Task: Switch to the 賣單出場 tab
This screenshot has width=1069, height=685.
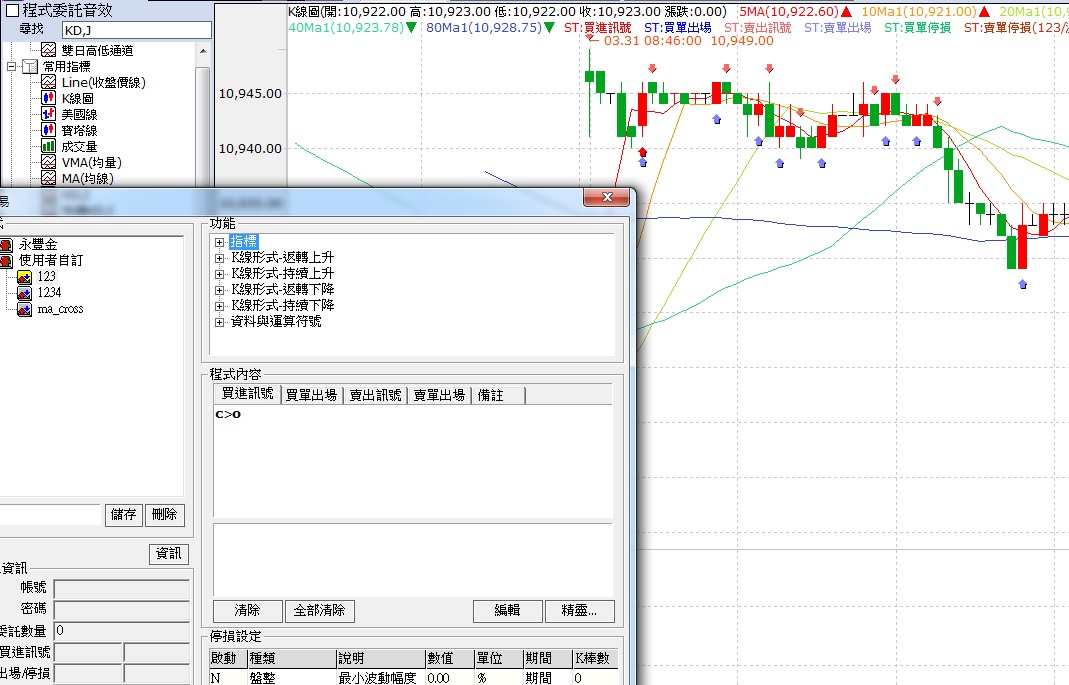Action: (x=439, y=395)
